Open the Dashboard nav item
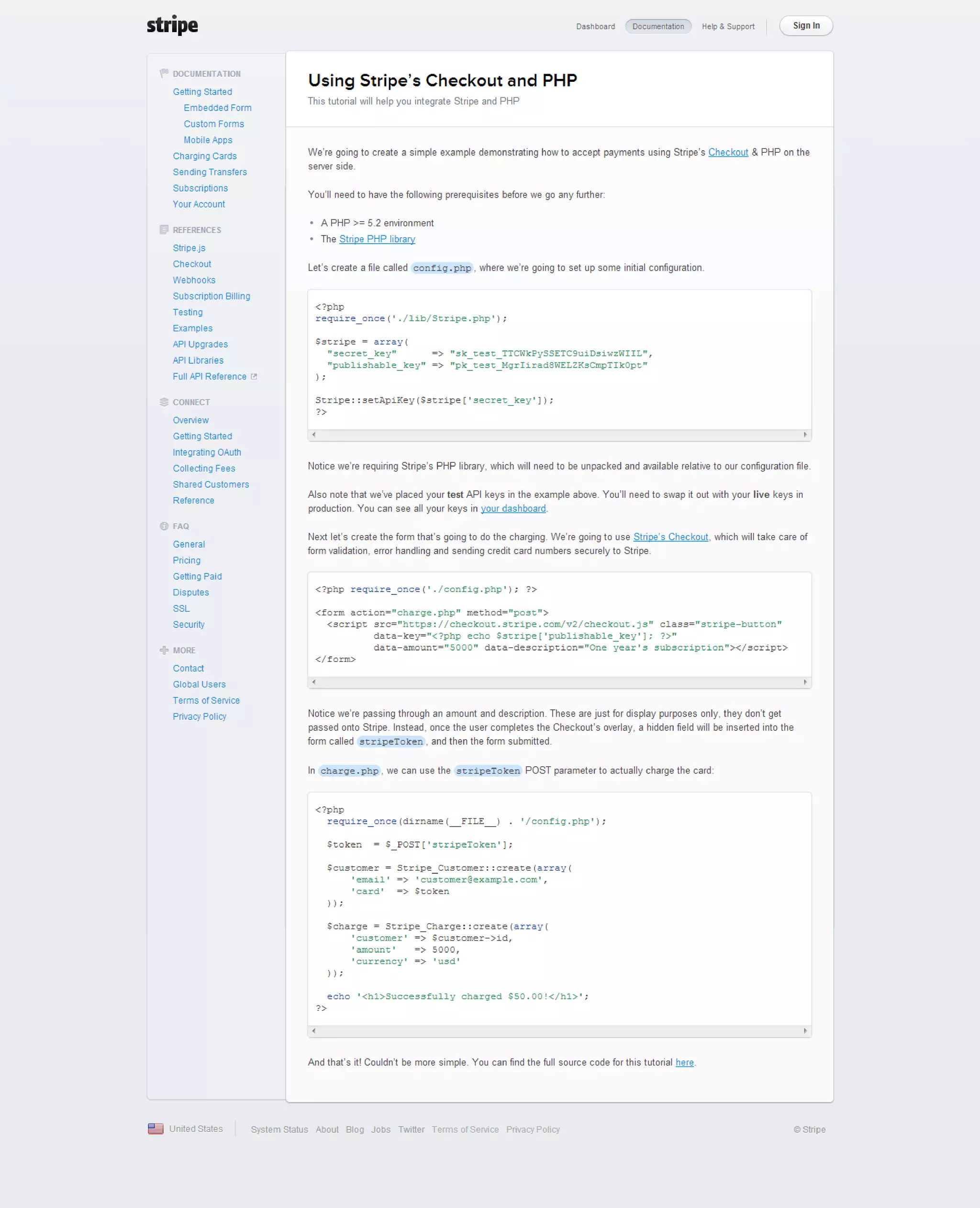The image size is (980, 1208). [x=596, y=26]
